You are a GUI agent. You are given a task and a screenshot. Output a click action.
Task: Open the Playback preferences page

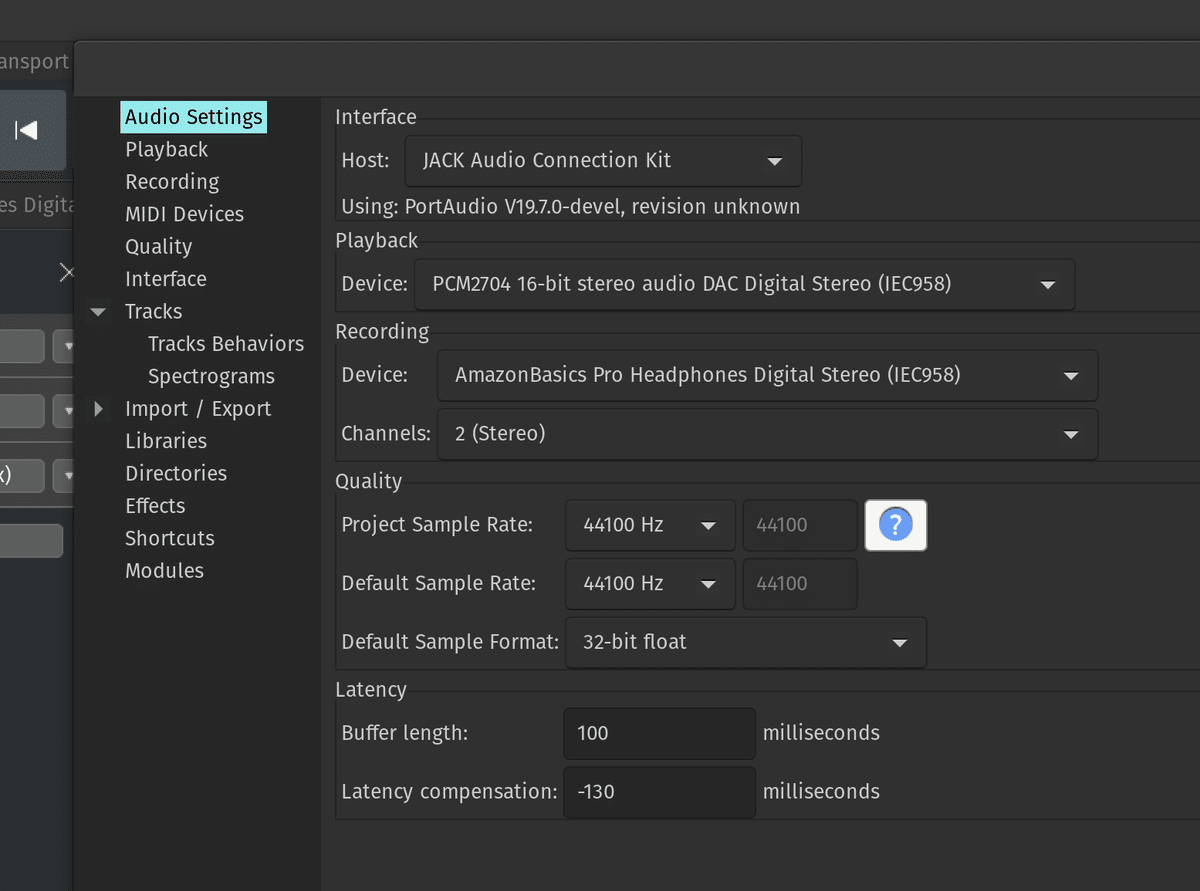point(166,149)
